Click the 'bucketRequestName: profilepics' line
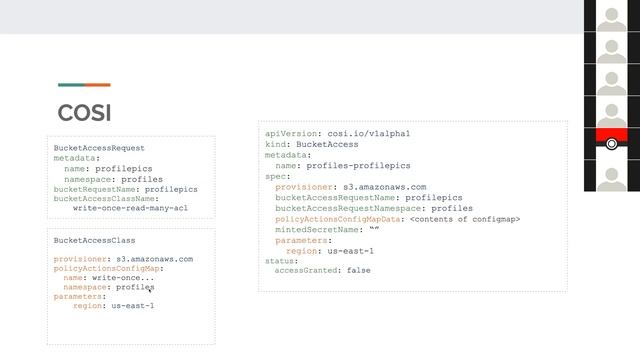 tap(126, 189)
